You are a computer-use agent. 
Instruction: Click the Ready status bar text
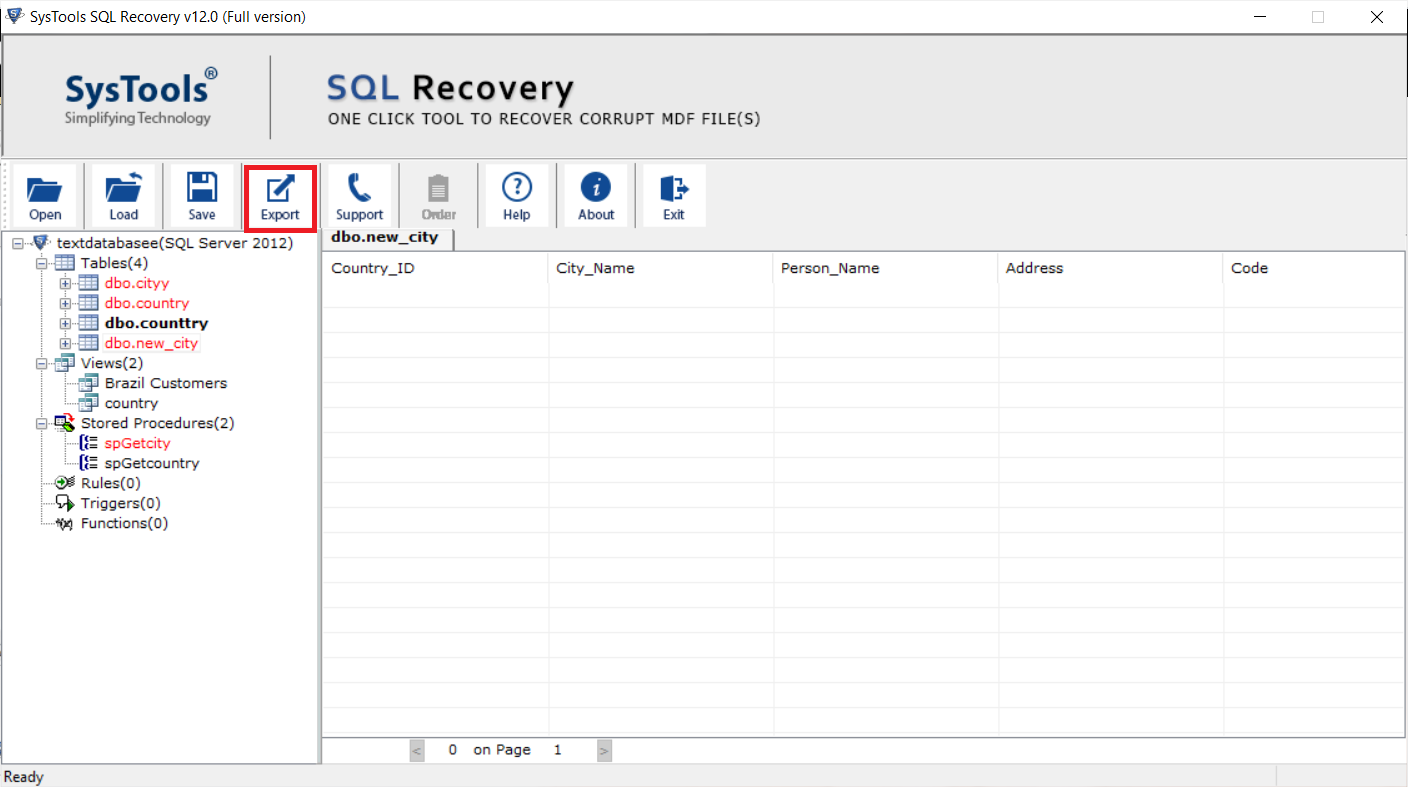pyautogui.click(x=24, y=777)
